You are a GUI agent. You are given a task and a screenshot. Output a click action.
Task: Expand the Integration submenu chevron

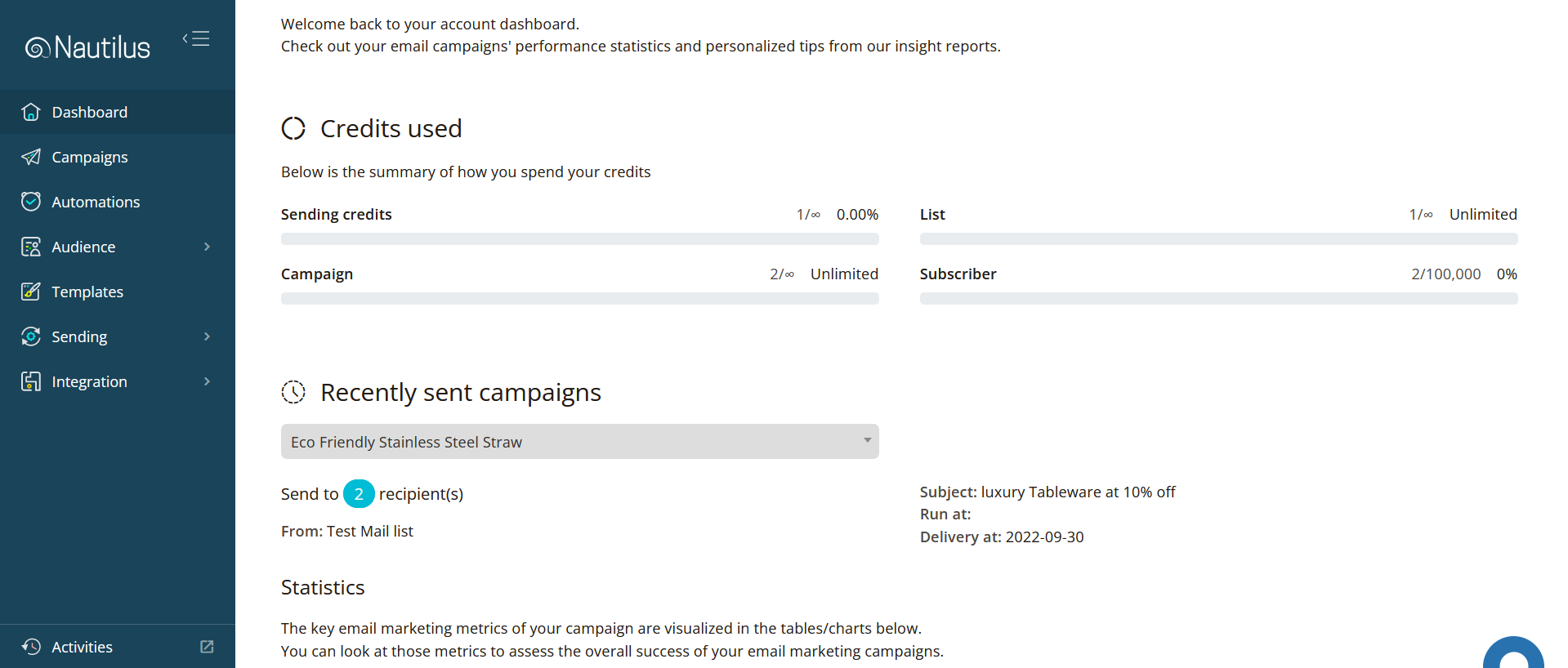[207, 381]
